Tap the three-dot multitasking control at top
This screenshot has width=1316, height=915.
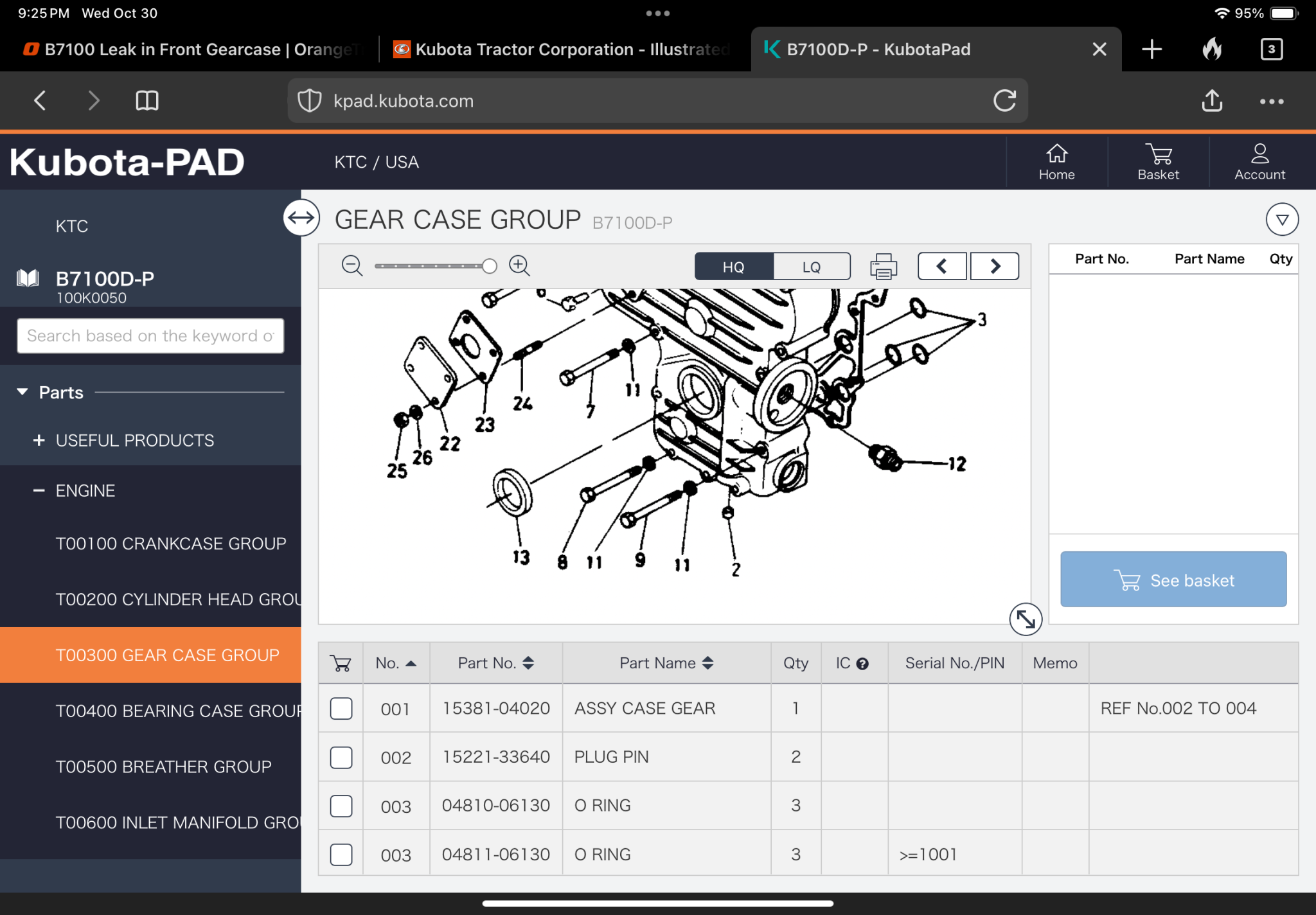coord(658,13)
